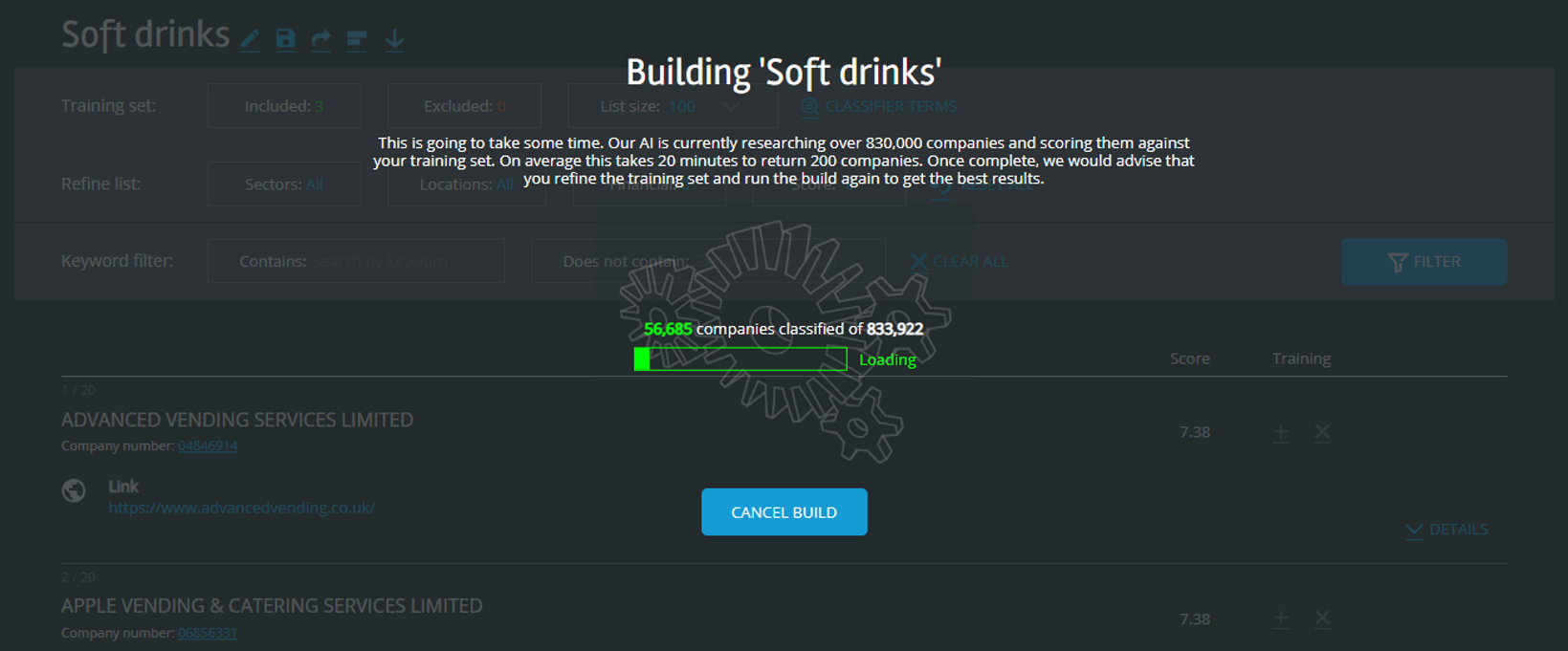Click the Contains keyword input field
Viewport: 1568px width, 651px height.
pos(356,261)
